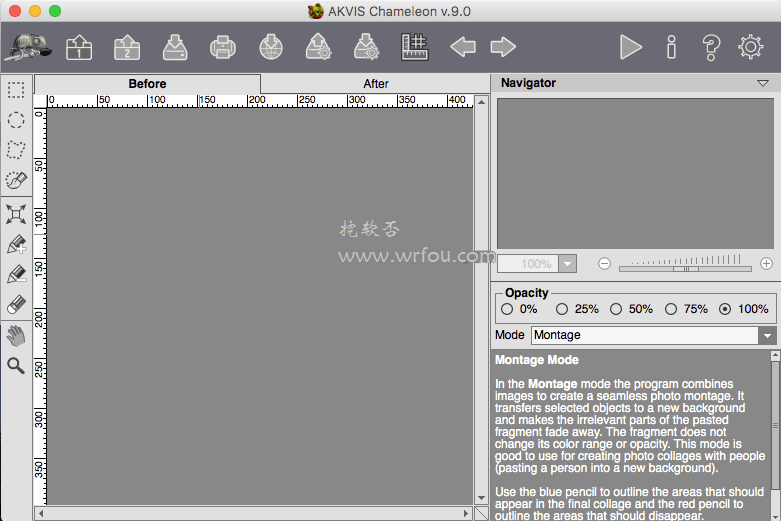This screenshot has width=781, height=521.
Task: Undo with the left arrow icon
Action: pos(463,47)
